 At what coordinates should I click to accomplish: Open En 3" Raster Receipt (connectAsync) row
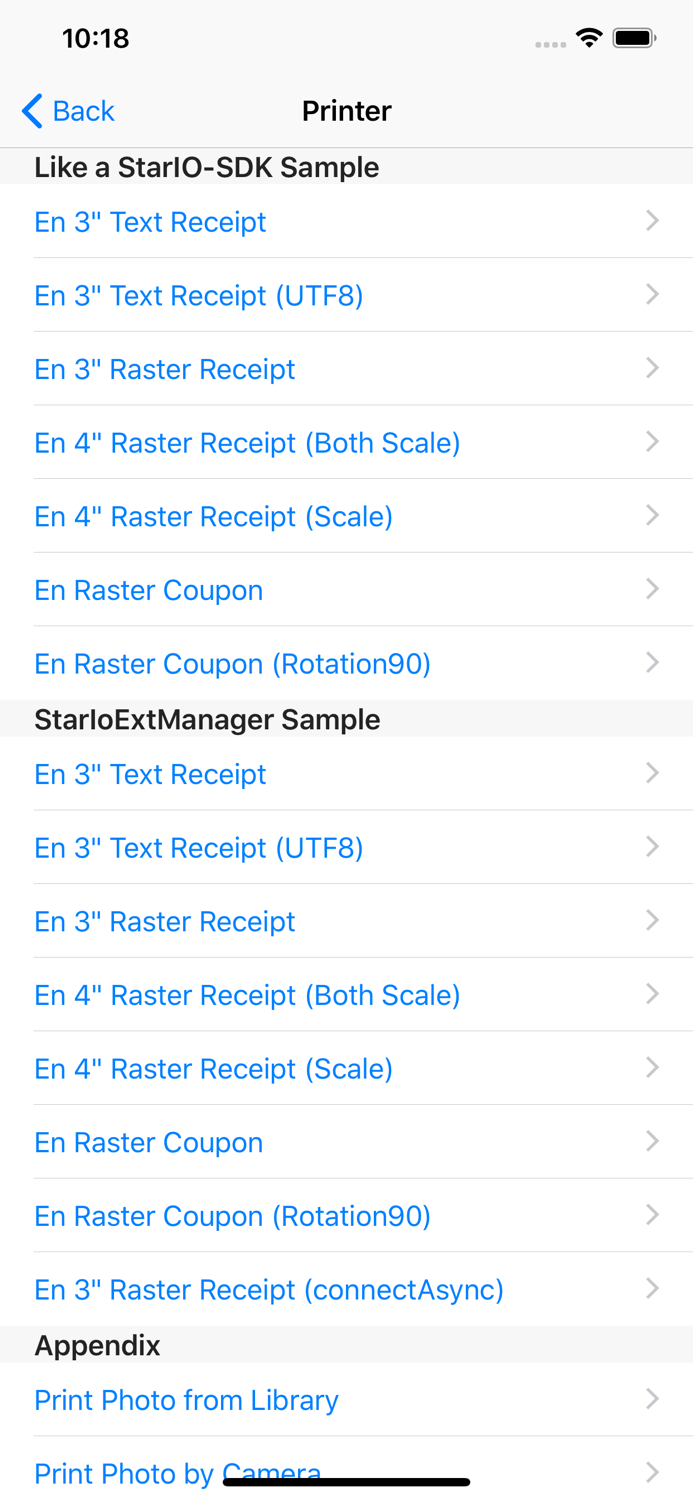tap(268, 1289)
